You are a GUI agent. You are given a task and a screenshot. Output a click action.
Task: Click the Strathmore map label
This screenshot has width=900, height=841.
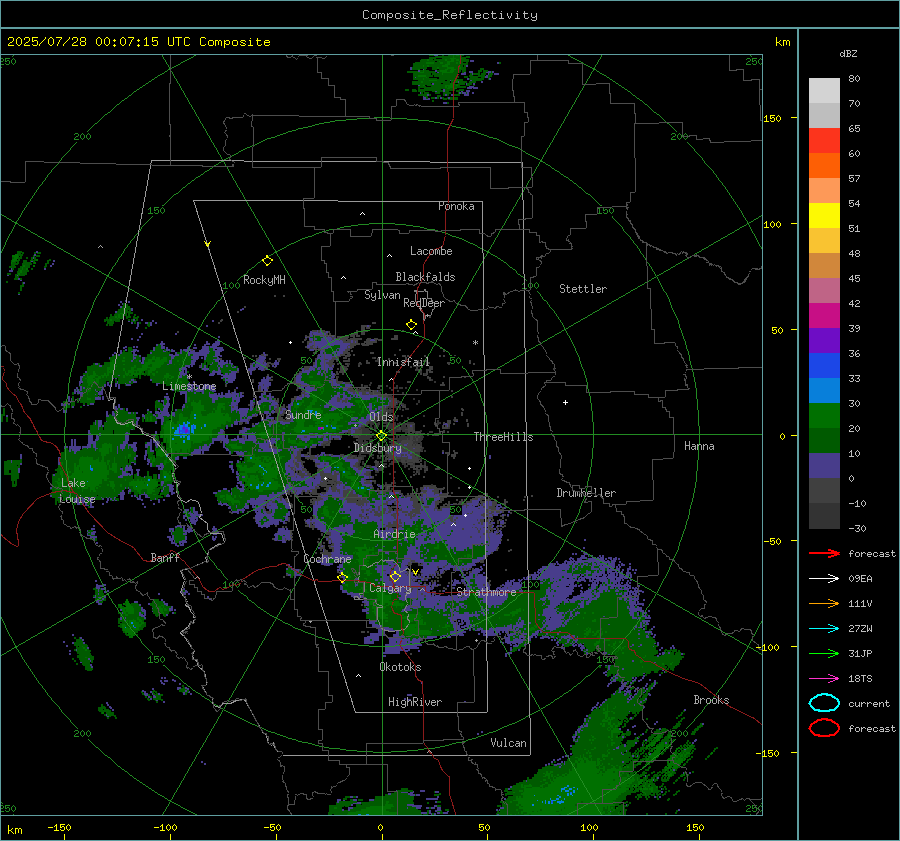486,592
